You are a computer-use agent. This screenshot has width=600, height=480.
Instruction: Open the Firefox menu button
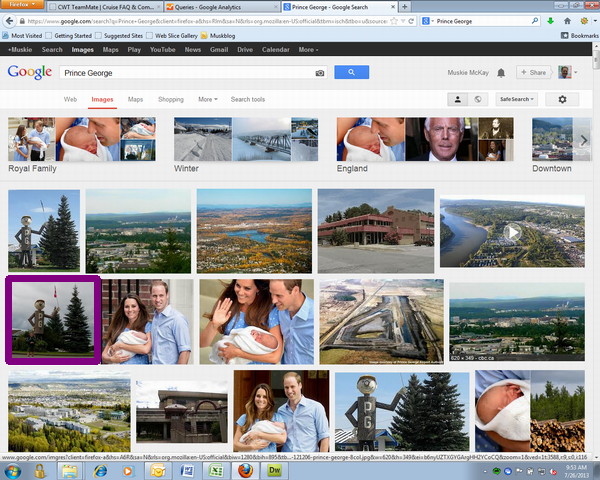click(22, 5)
